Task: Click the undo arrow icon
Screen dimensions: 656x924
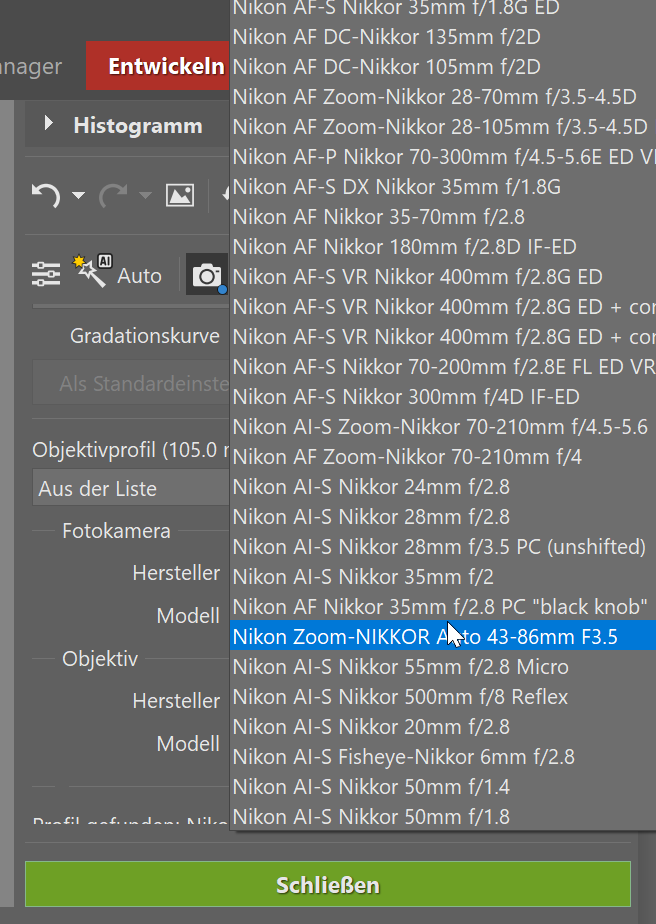Action: [45, 195]
